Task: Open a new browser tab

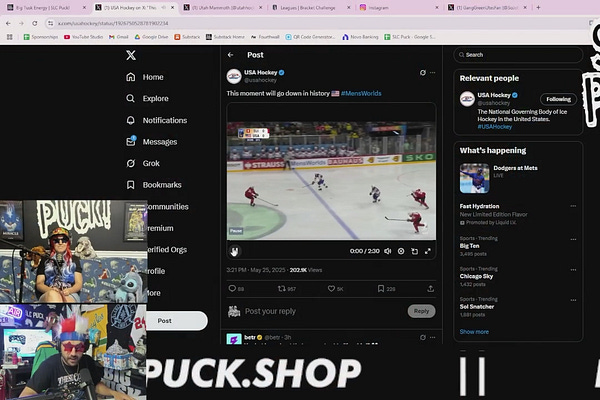Action: coord(538,7)
